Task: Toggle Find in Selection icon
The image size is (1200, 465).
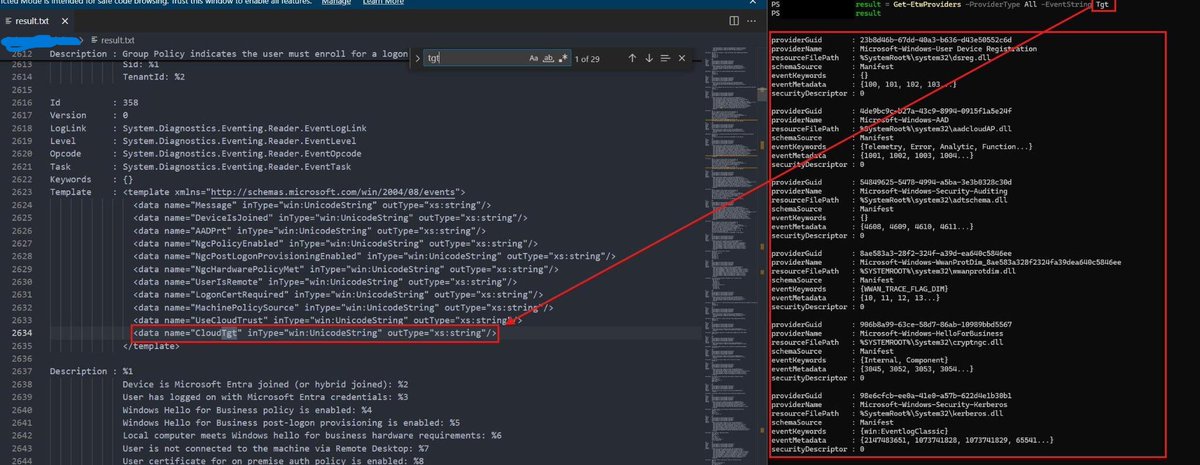Action: (x=665, y=58)
